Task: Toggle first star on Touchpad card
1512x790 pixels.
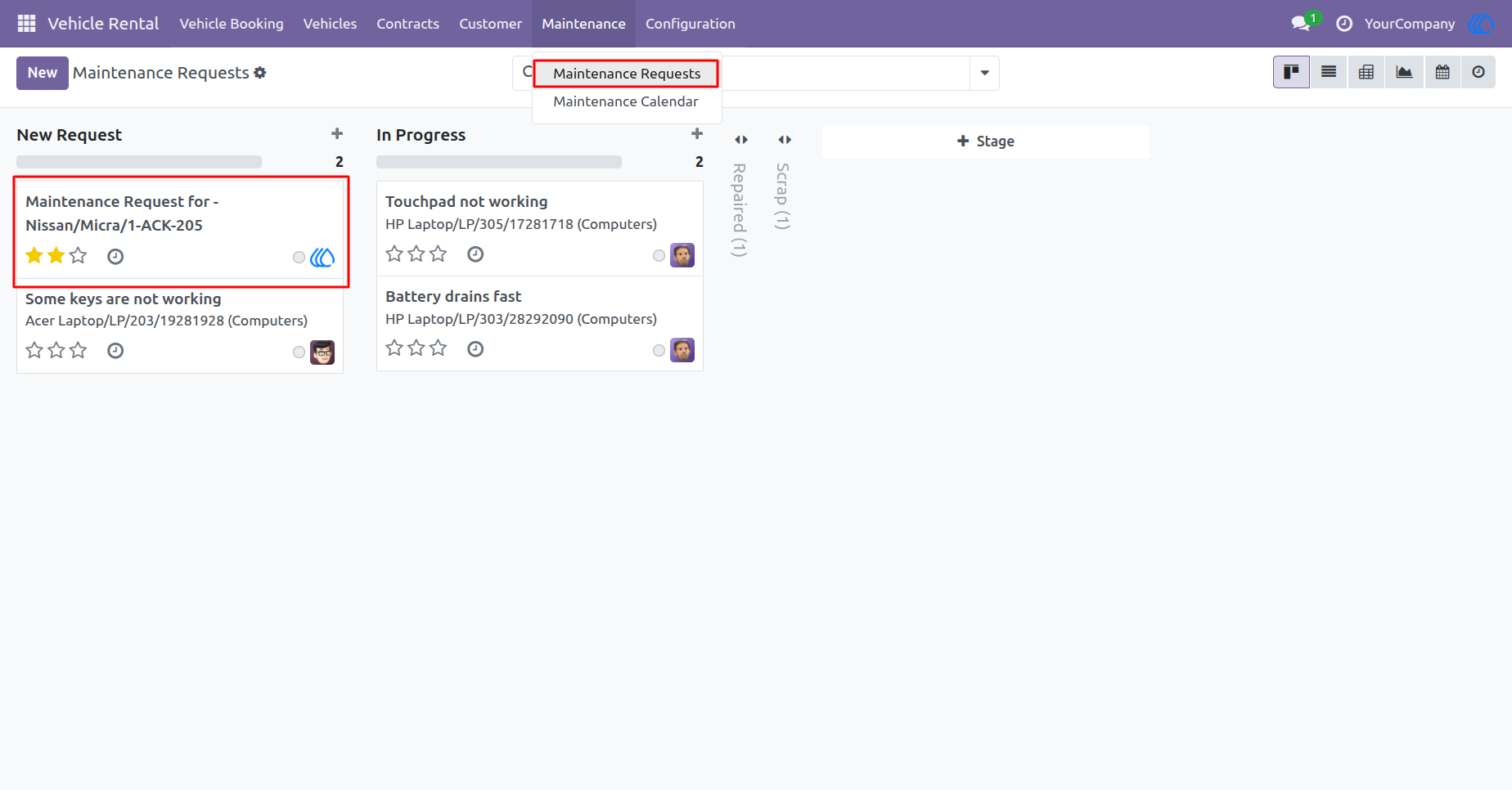Action: 394,254
